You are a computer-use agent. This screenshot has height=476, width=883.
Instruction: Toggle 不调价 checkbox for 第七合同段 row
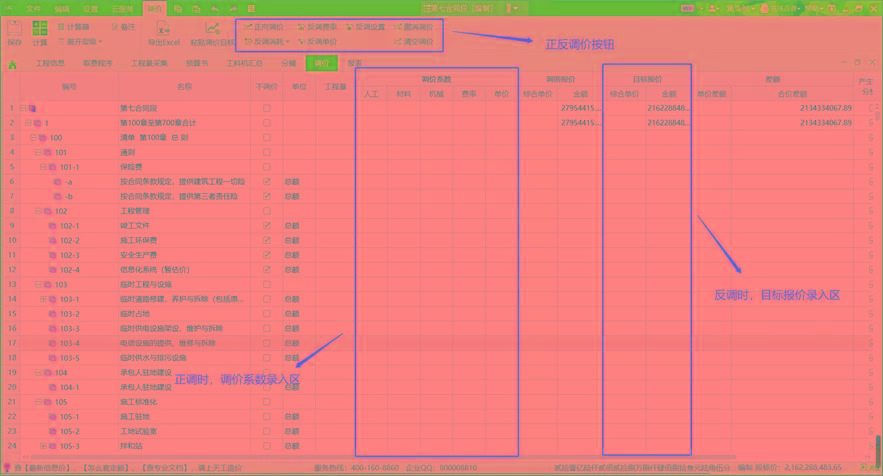(267, 108)
